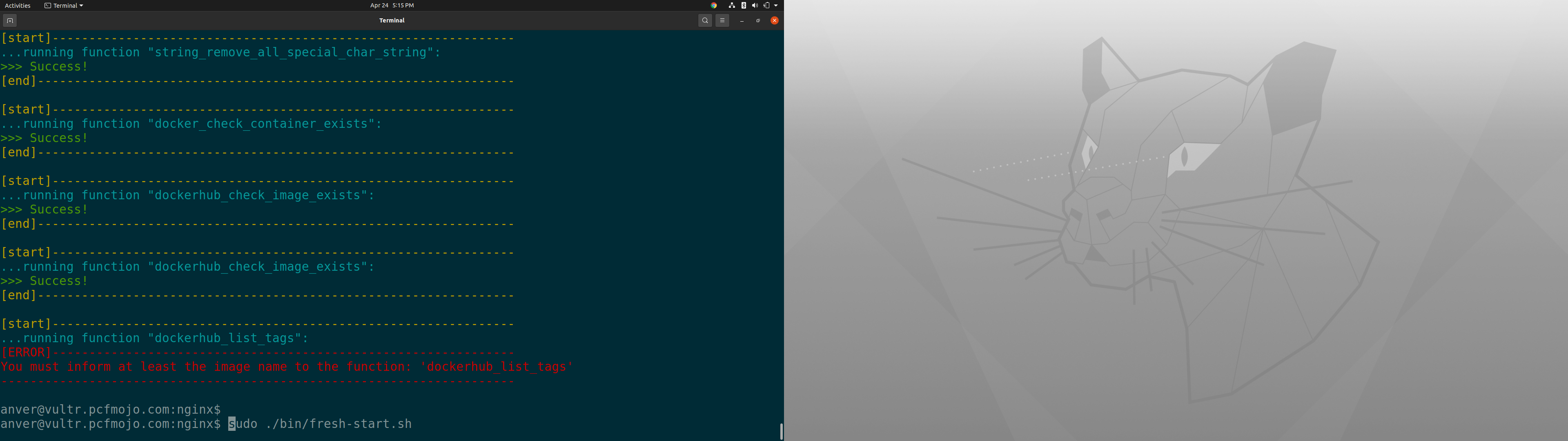Click the dockerhub_list_tags error line
The width and height of the screenshot is (1568, 441).
click(286, 367)
